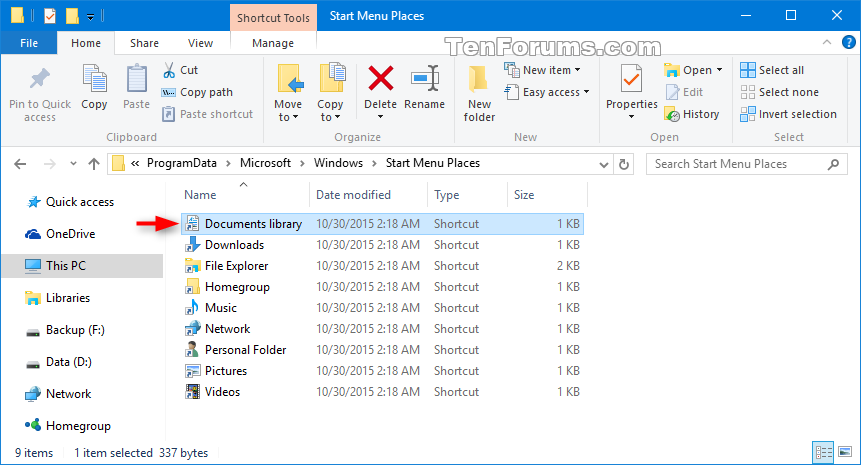Sort by the Name column header
This screenshot has width=861, height=465.
[x=244, y=195]
